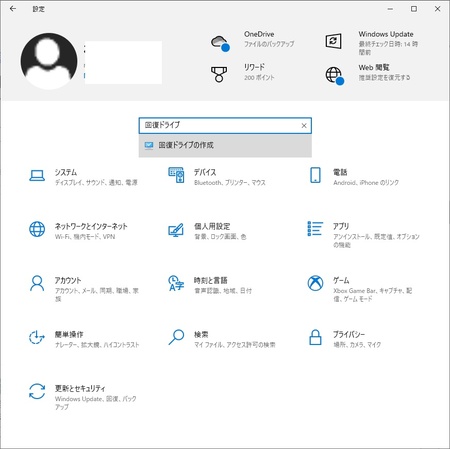The width and height of the screenshot is (450, 449).
Task: Click the 200 ポイント rewards text
Action: point(259,77)
